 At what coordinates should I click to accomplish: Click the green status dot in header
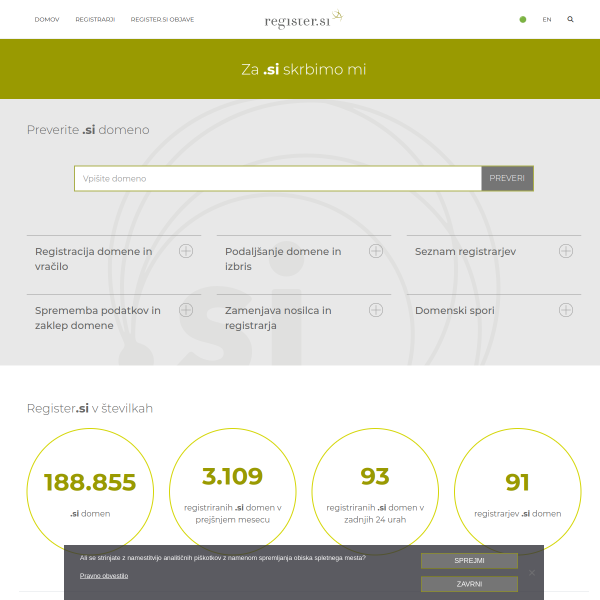(x=523, y=20)
